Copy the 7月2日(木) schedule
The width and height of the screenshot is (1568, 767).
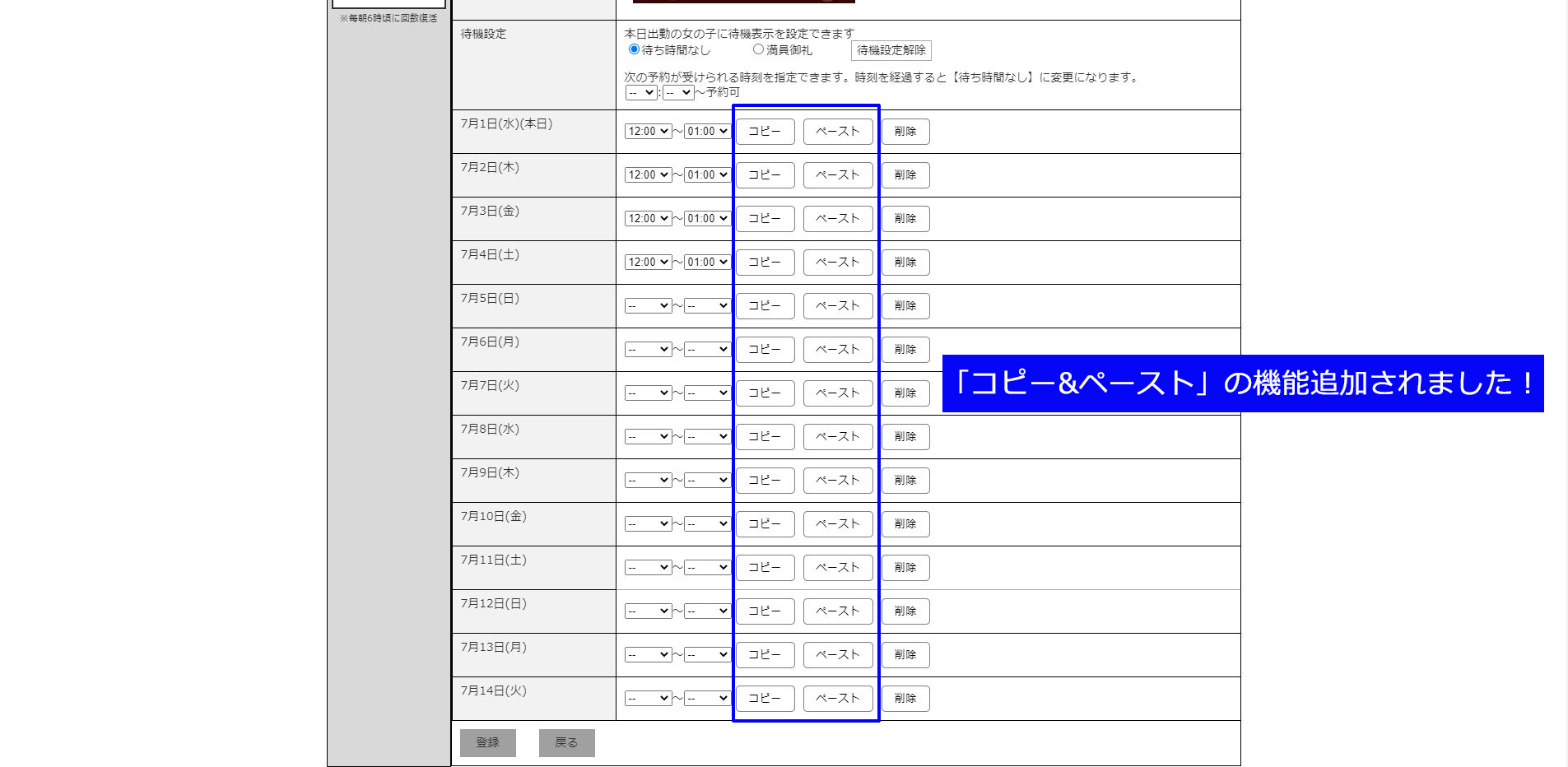765,175
